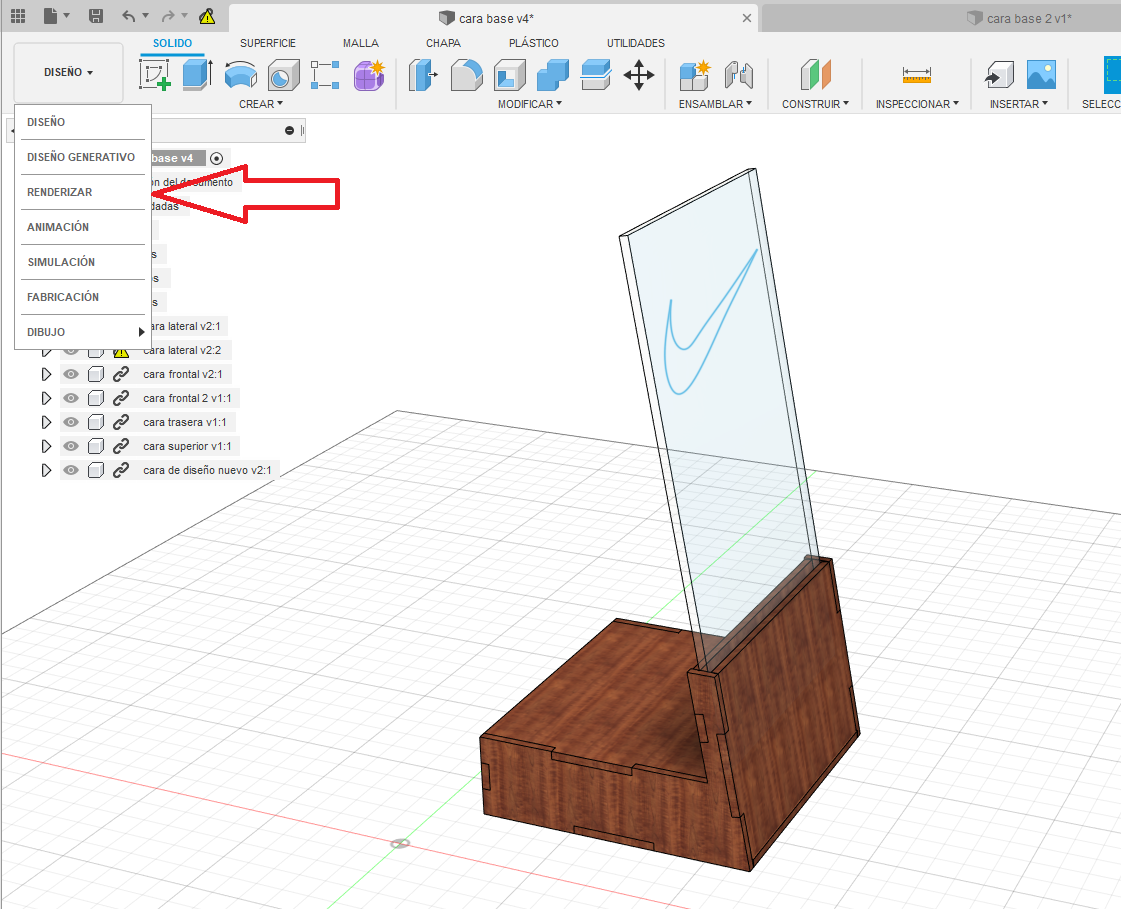Open the CONSTRUIR dropdown
The image size is (1121, 909).
[815, 104]
